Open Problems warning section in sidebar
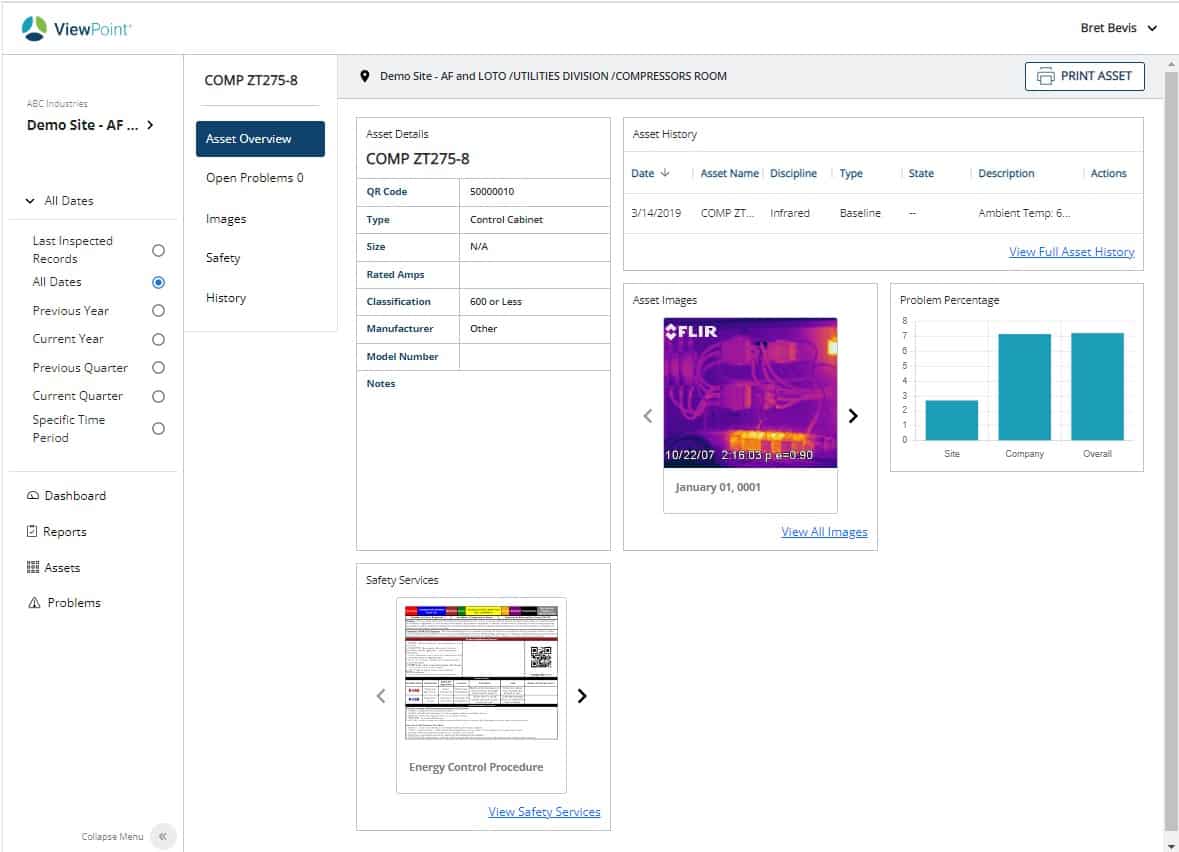 pyautogui.click(x=34, y=603)
